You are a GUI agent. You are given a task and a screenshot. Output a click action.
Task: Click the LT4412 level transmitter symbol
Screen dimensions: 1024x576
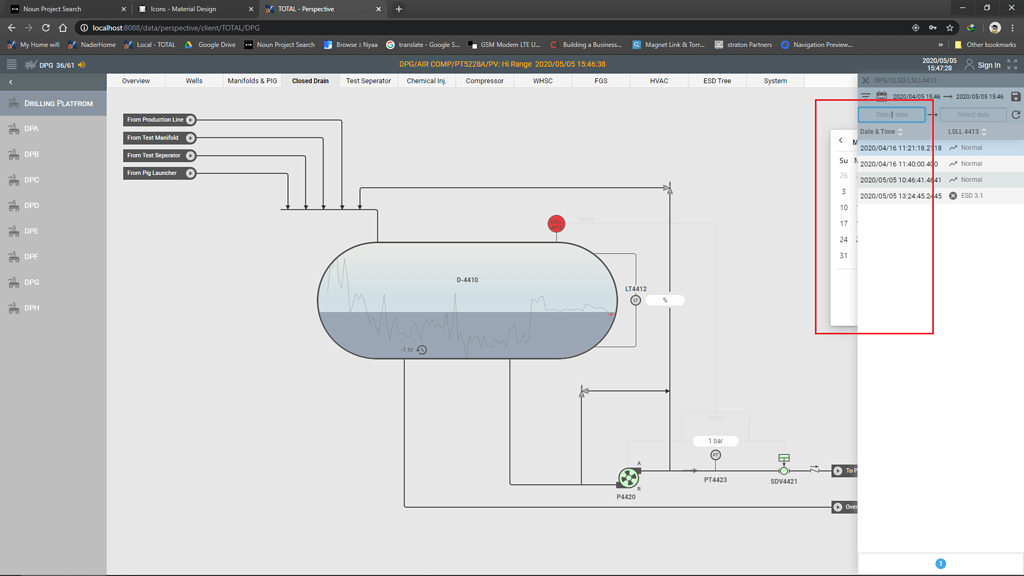click(635, 300)
